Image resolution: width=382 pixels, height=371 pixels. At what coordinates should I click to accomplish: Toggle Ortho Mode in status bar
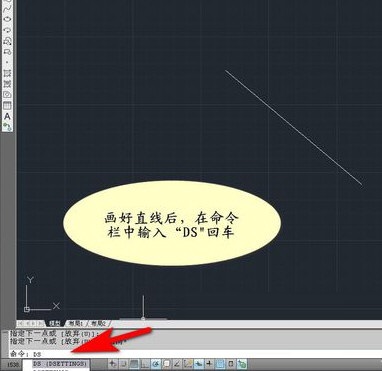tap(145, 364)
